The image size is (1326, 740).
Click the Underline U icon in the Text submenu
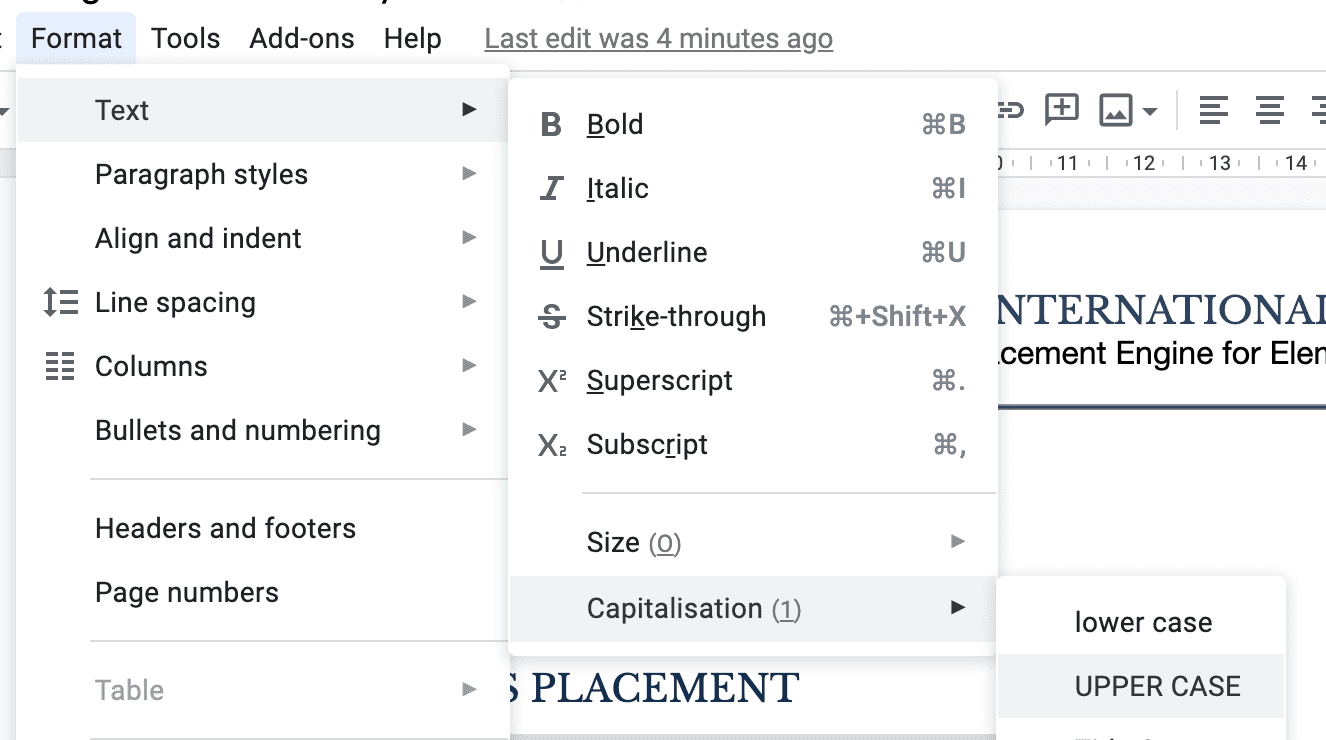point(551,254)
